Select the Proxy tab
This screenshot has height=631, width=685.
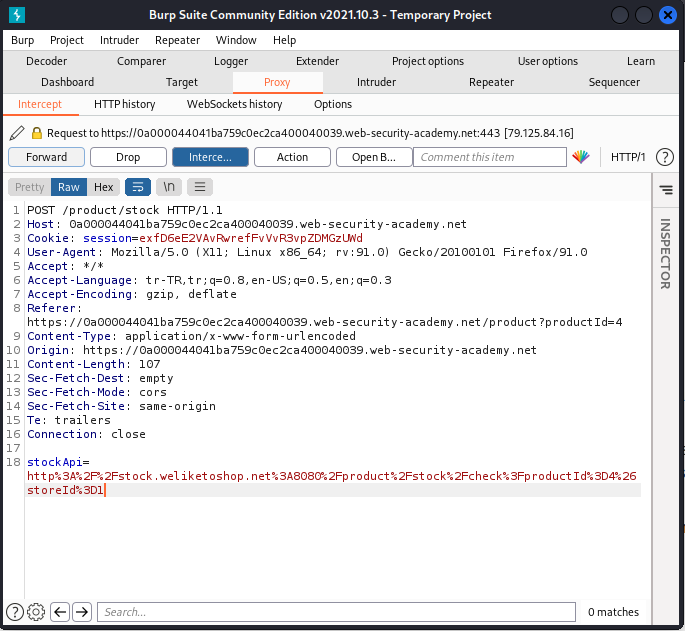click(277, 82)
